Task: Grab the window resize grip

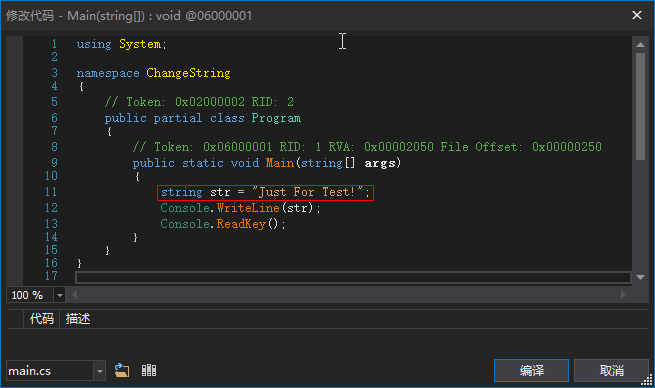Action: [647, 380]
